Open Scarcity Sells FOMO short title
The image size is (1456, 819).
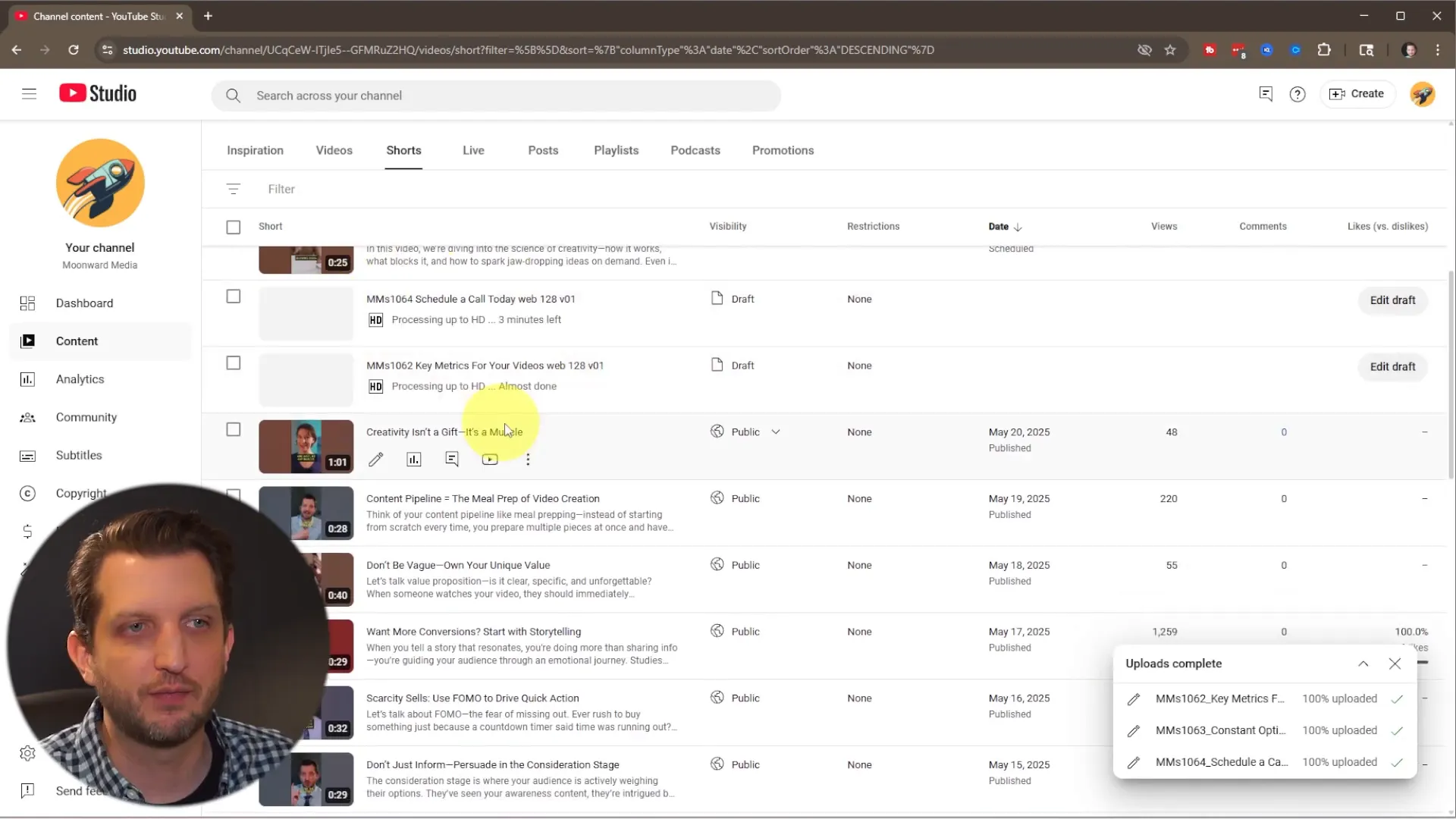point(472,698)
